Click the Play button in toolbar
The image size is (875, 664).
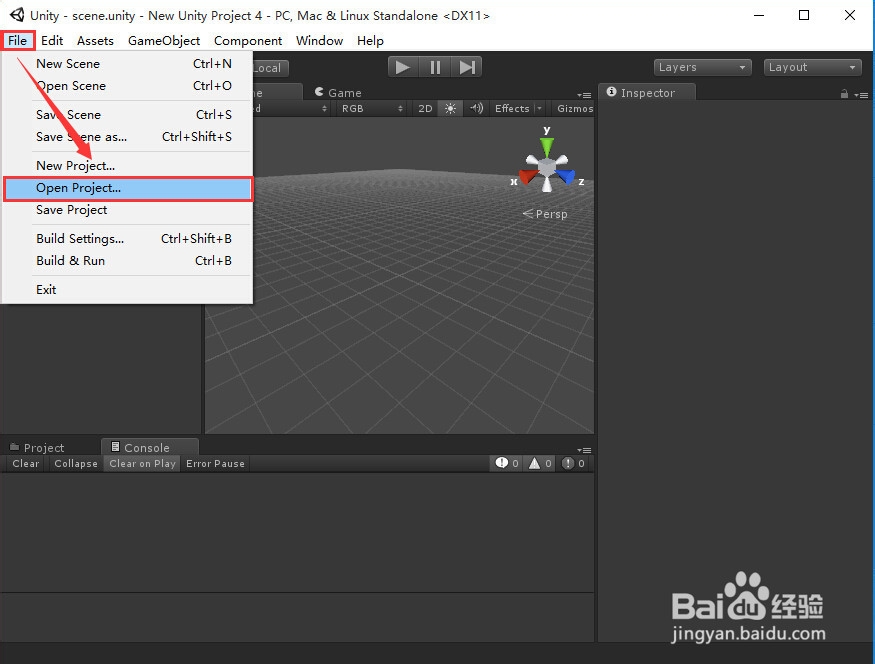point(403,68)
